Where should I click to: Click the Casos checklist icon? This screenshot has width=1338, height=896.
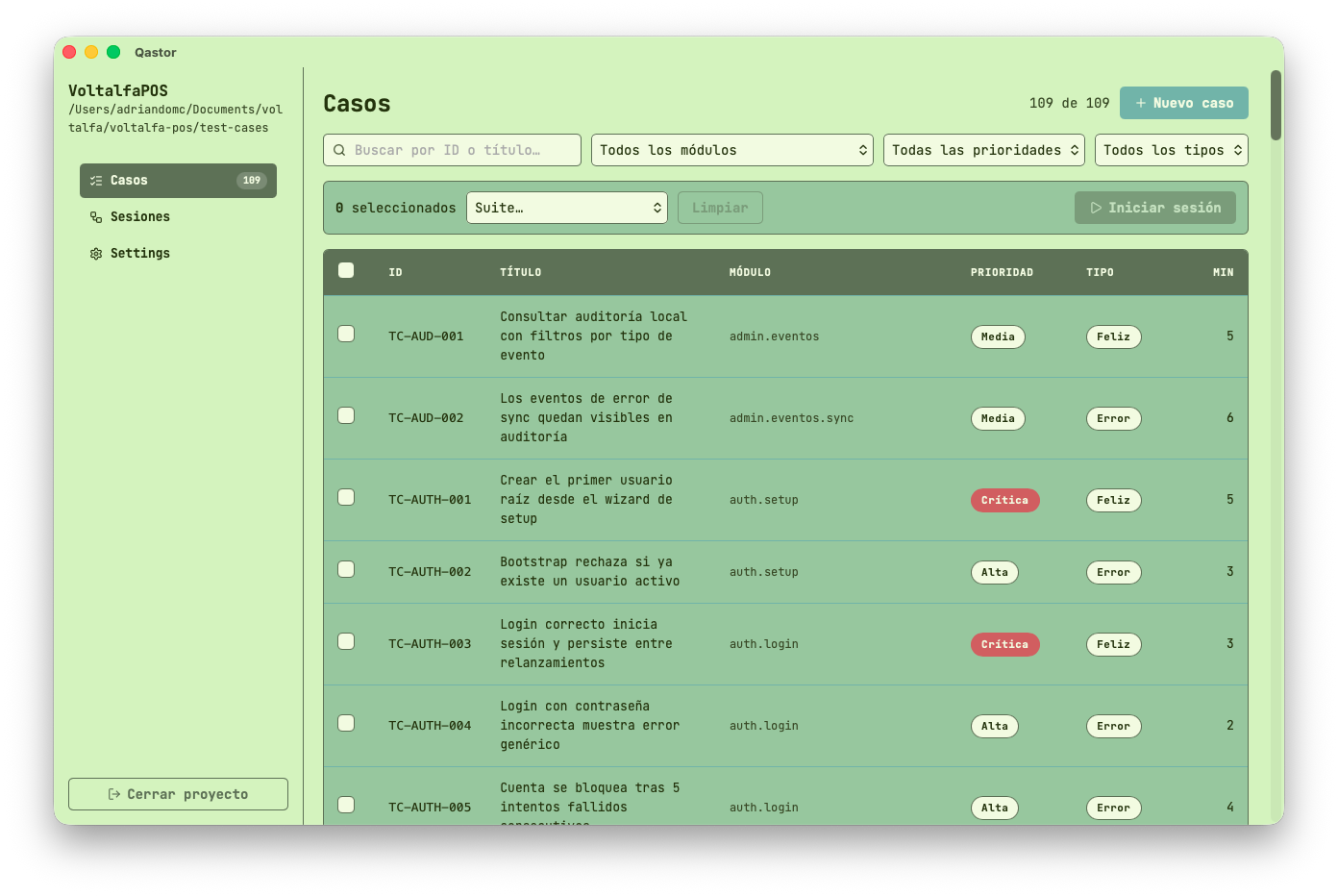coord(96,181)
